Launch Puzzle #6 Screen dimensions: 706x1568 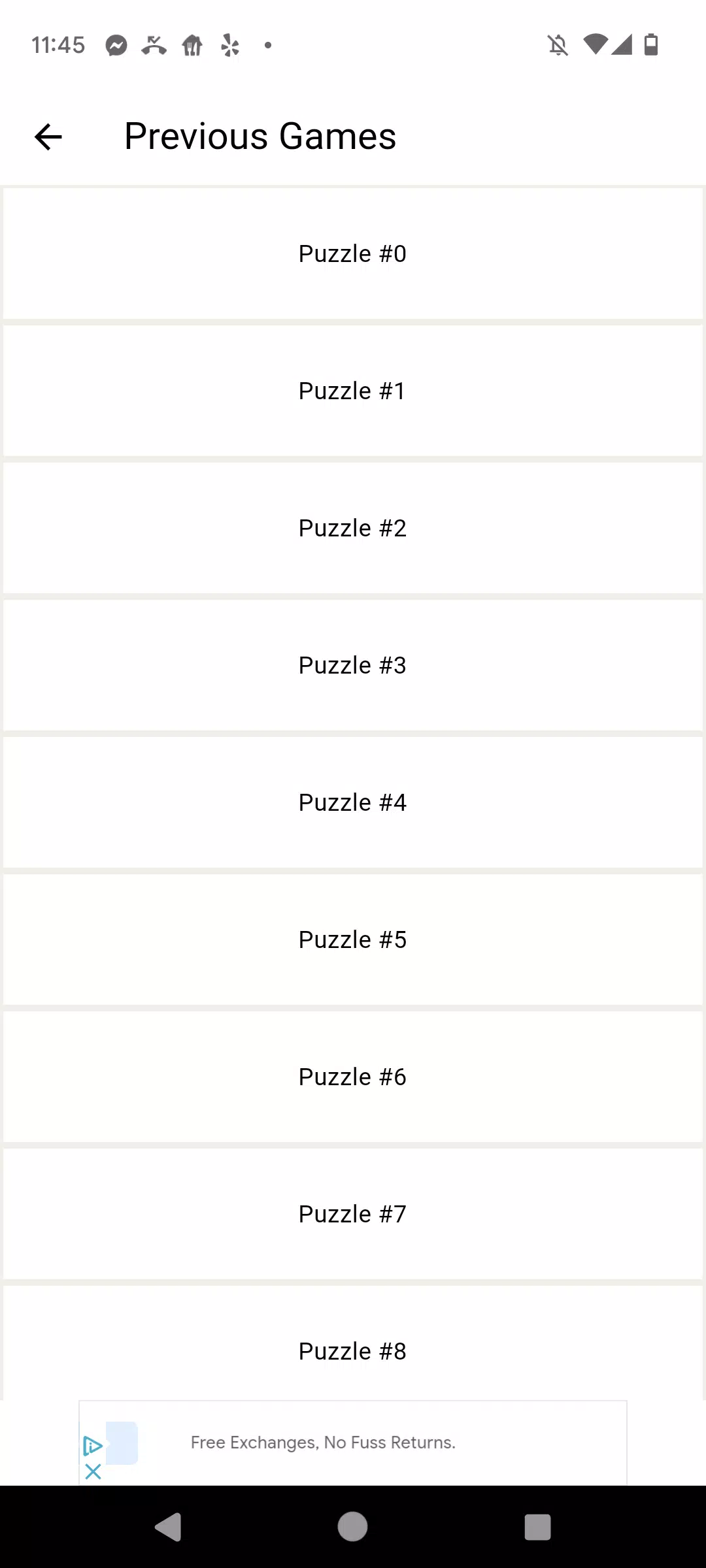(x=353, y=1077)
